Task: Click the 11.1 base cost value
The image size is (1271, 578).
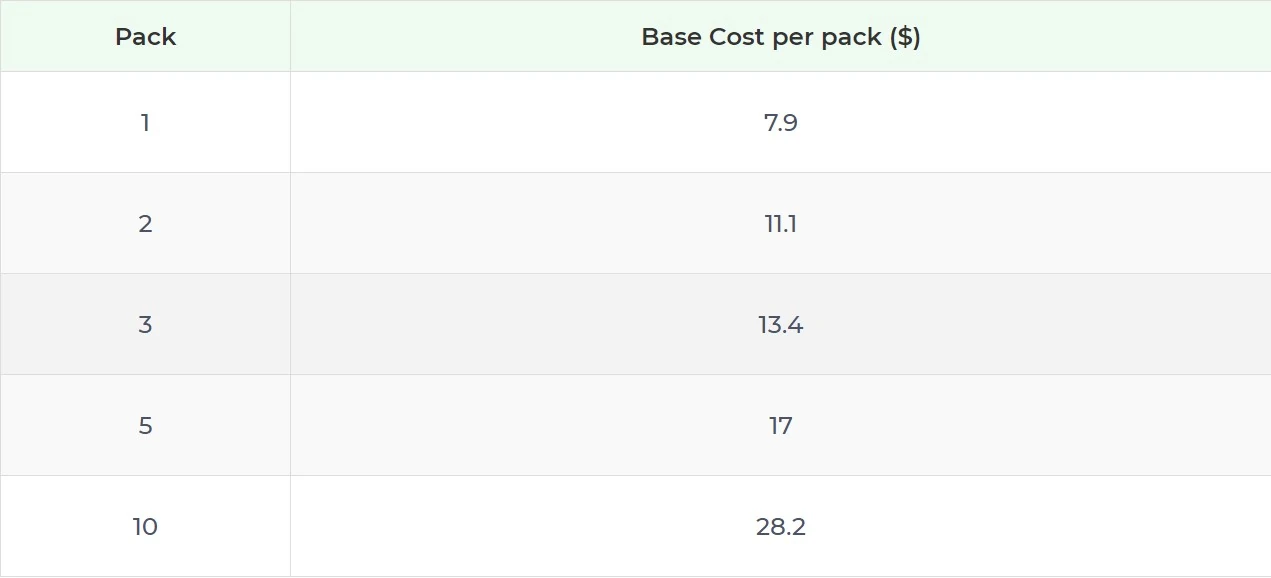Action: coord(780,224)
